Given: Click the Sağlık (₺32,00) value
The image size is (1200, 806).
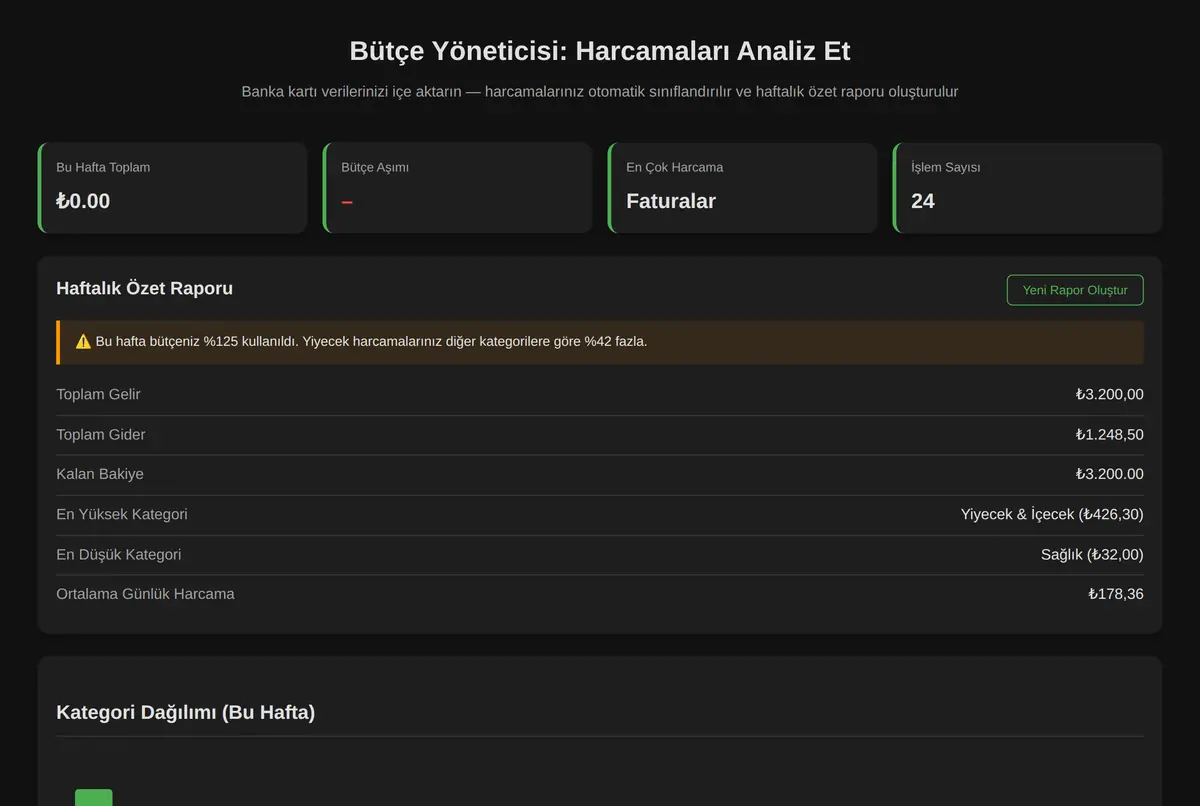Looking at the screenshot, I should point(1092,554).
